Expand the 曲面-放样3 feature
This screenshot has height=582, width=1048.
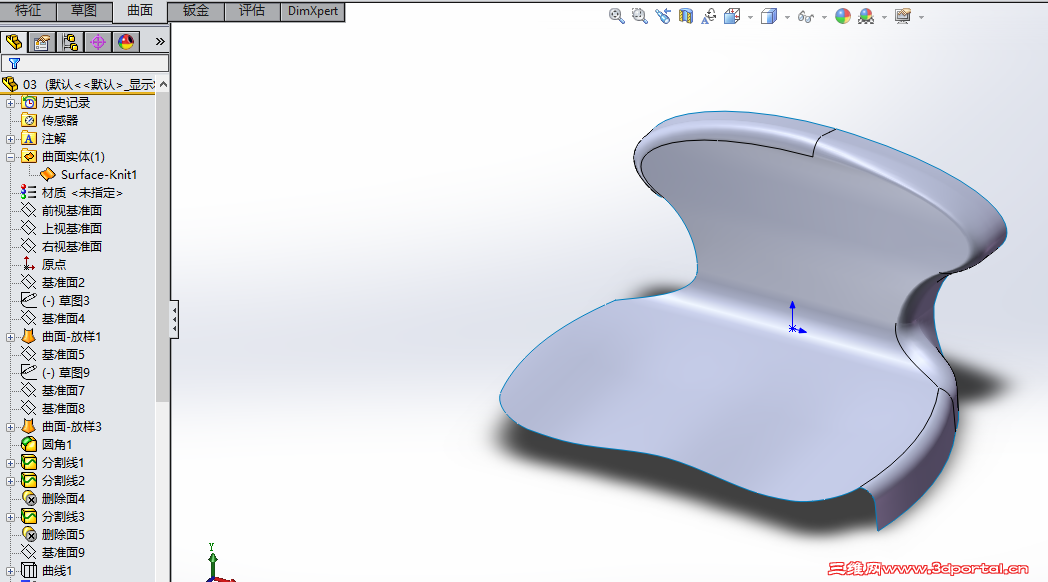pos(11,427)
